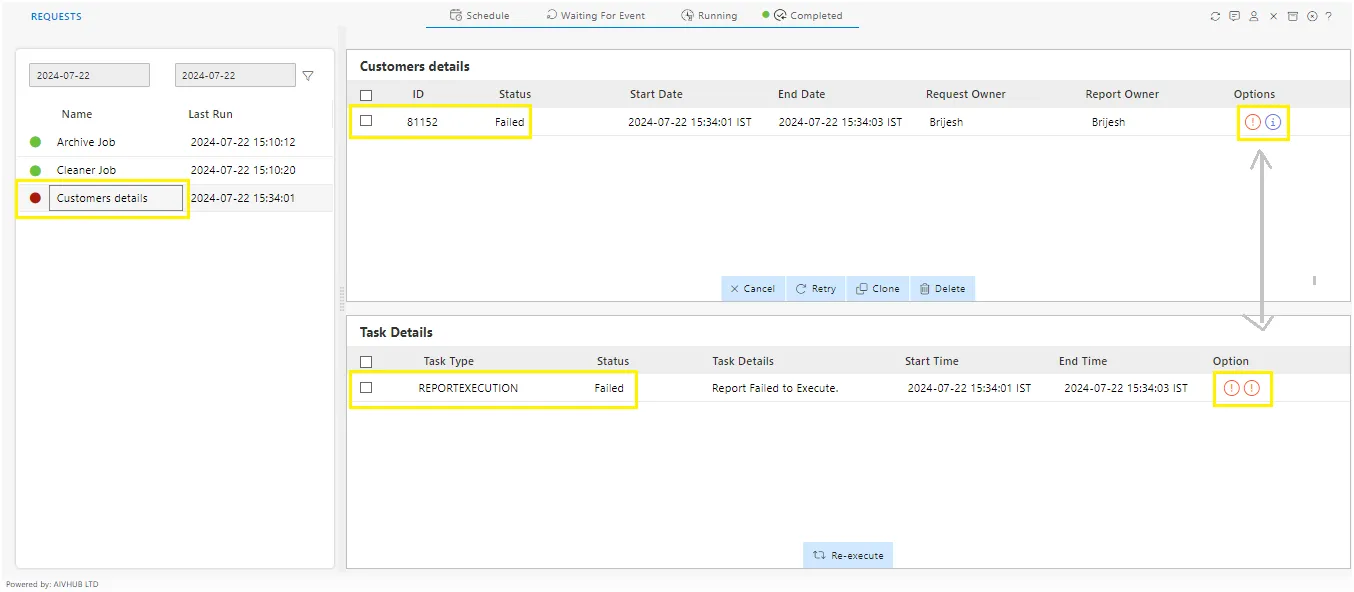The image size is (1354, 592).
Task: Click the end date field beside the filter icon
Action: tap(235, 75)
